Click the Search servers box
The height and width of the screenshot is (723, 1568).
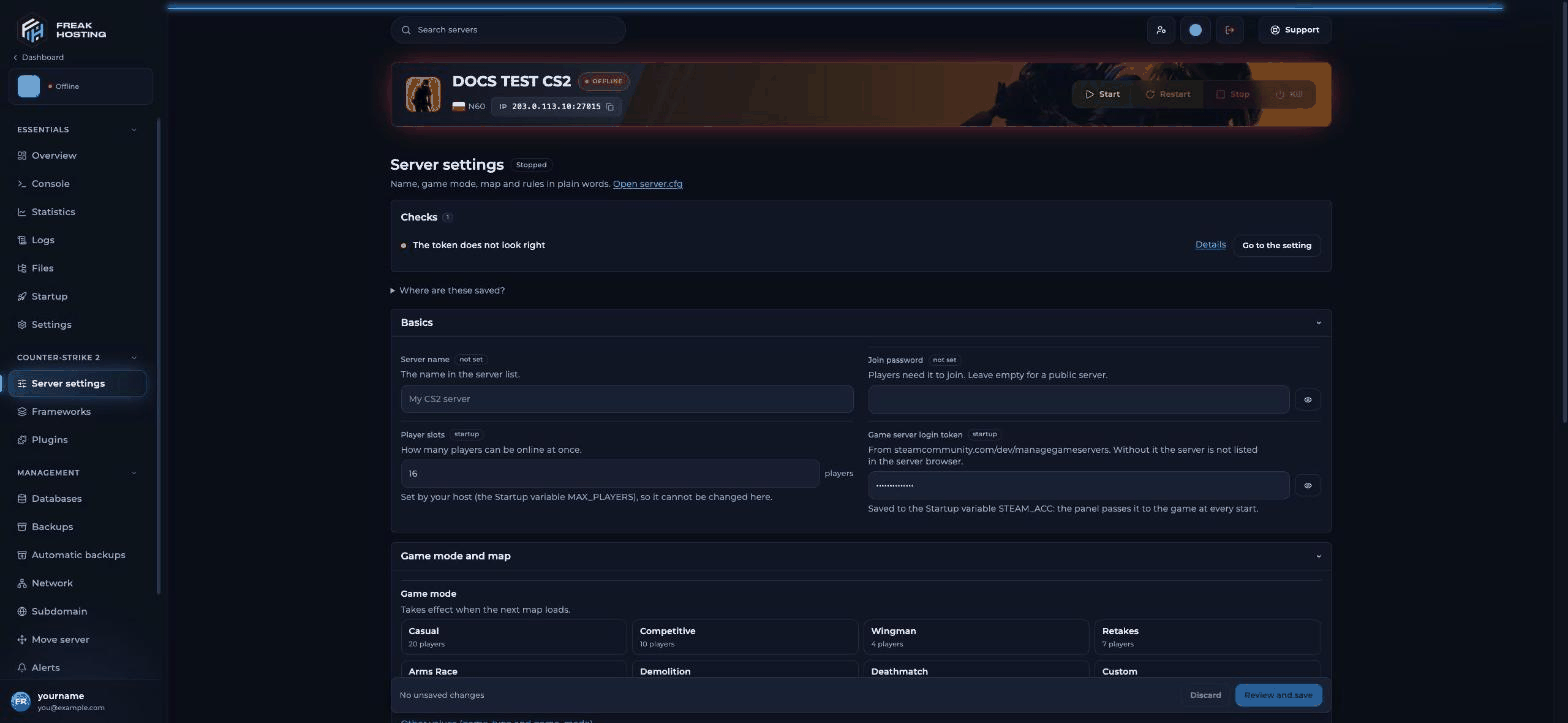(x=509, y=30)
